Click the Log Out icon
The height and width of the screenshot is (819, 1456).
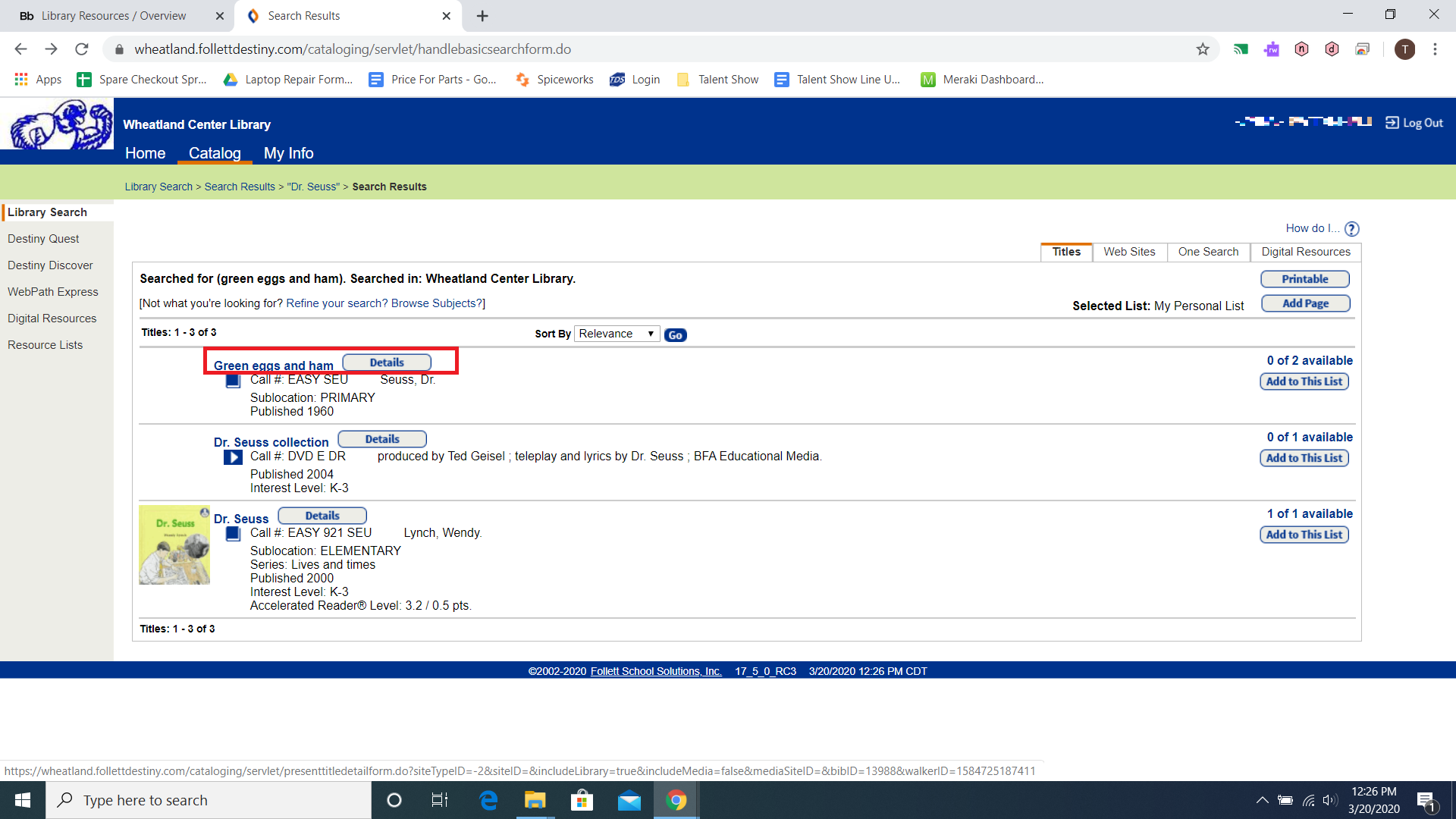(1392, 123)
